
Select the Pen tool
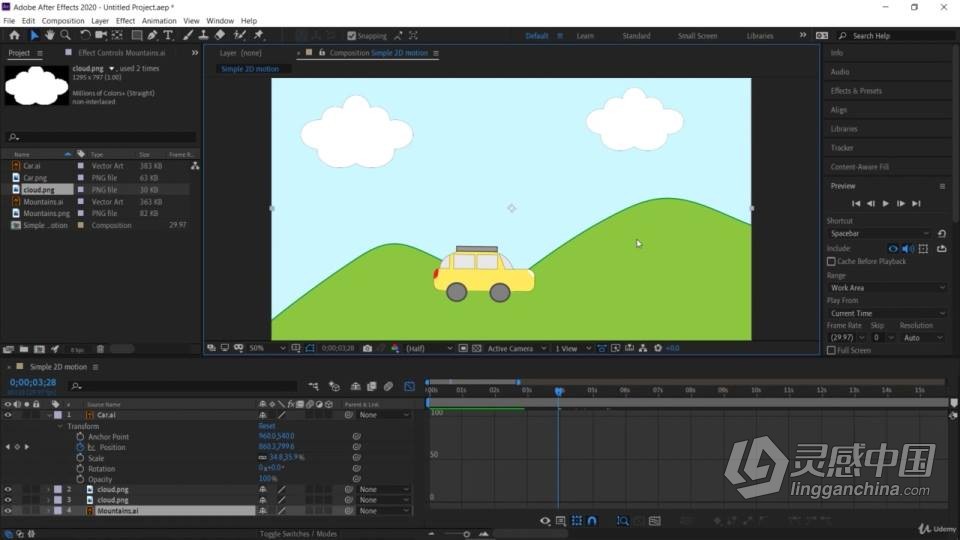(x=152, y=36)
